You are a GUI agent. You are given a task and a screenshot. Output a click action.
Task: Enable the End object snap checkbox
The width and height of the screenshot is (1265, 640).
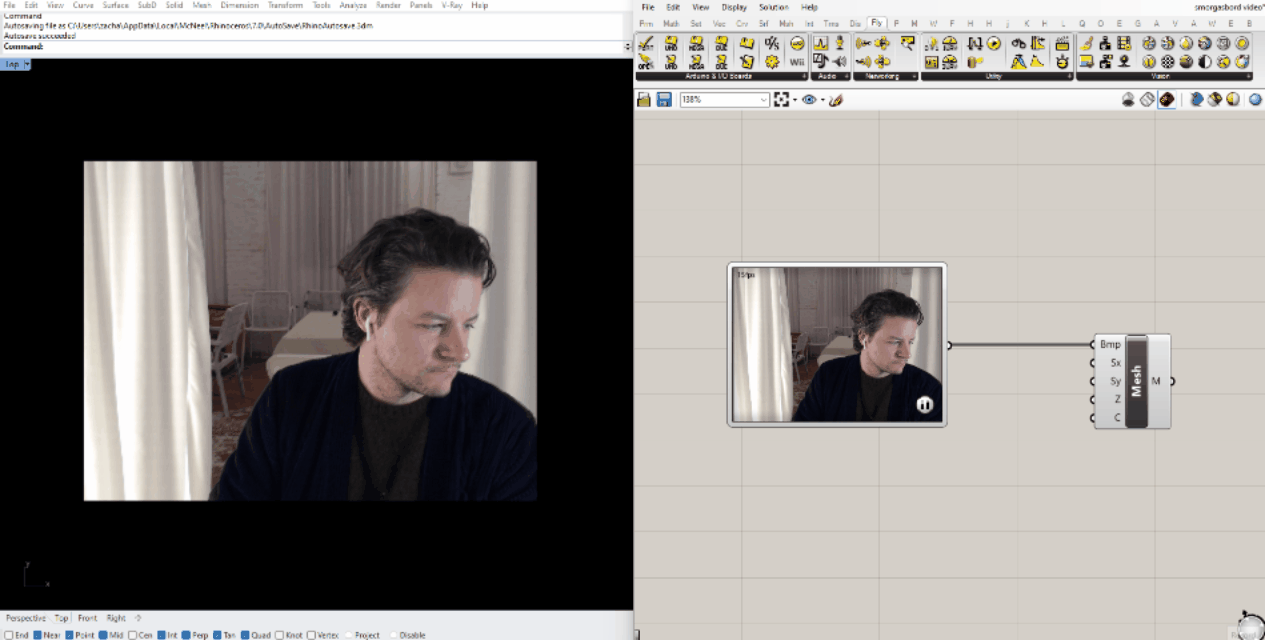point(9,635)
